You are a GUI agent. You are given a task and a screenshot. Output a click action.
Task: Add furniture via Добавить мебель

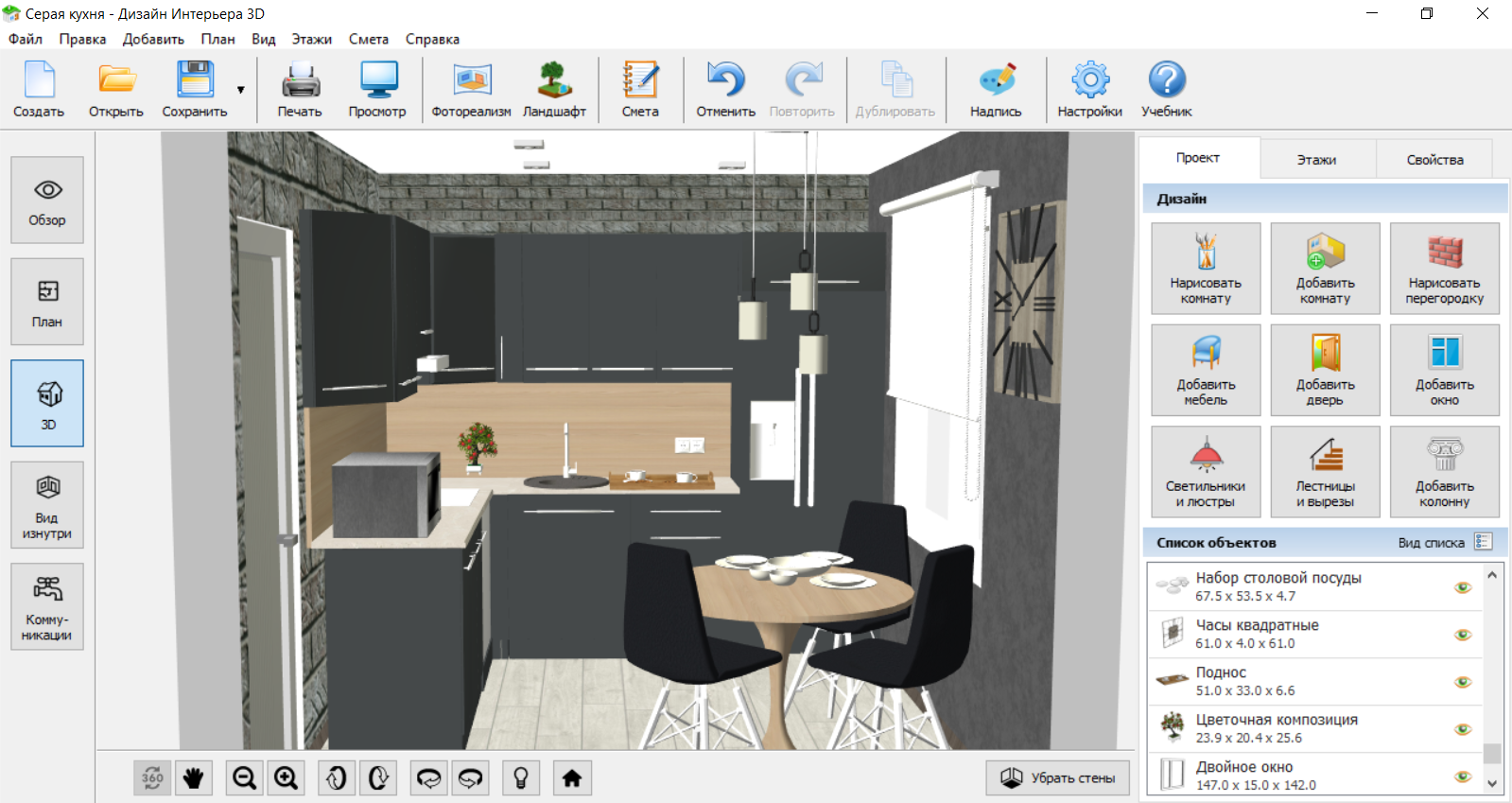coord(1206,371)
